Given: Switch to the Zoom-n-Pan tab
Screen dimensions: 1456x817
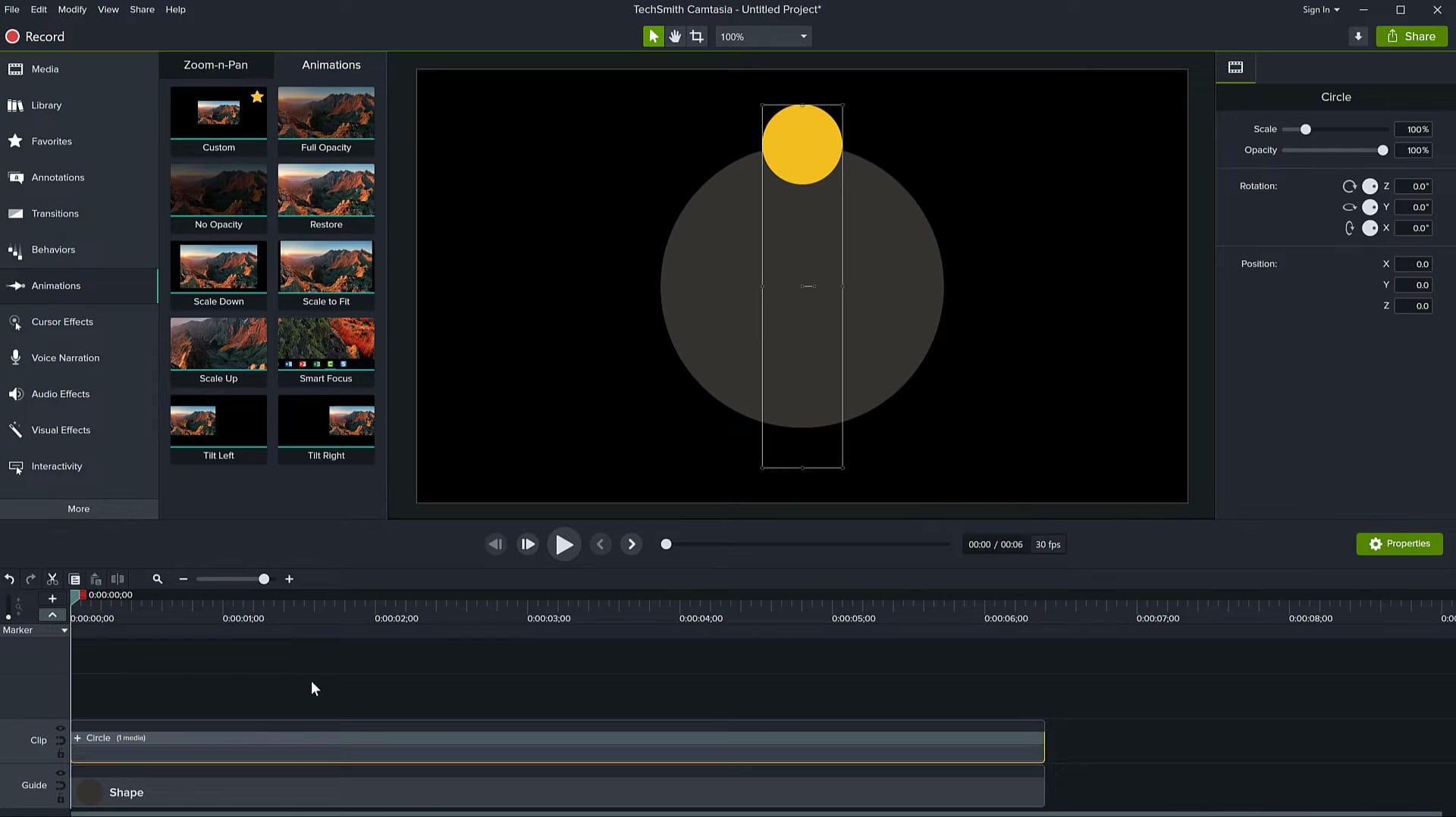Looking at the screenshot, I should click(x=215, y=65).
